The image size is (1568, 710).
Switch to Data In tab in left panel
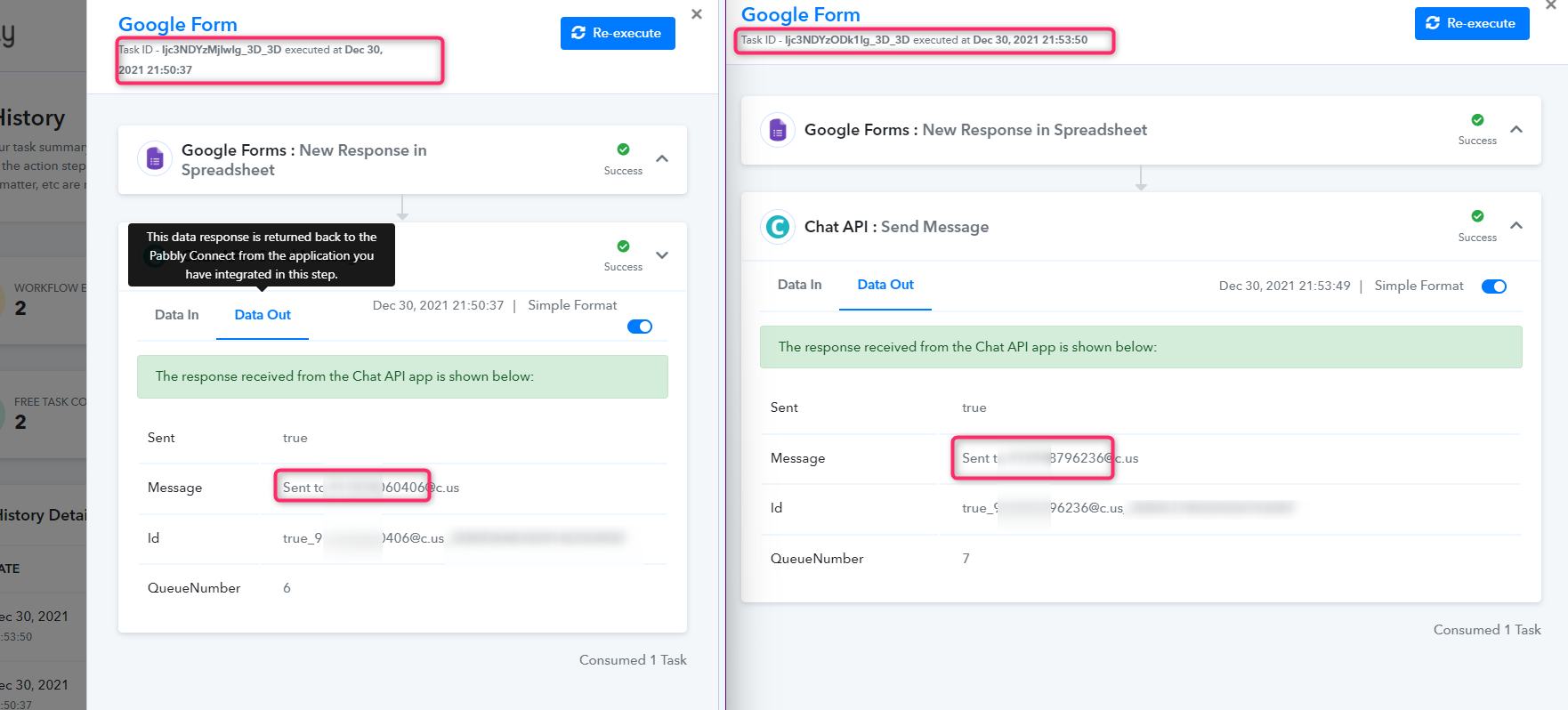pos(177,315)
